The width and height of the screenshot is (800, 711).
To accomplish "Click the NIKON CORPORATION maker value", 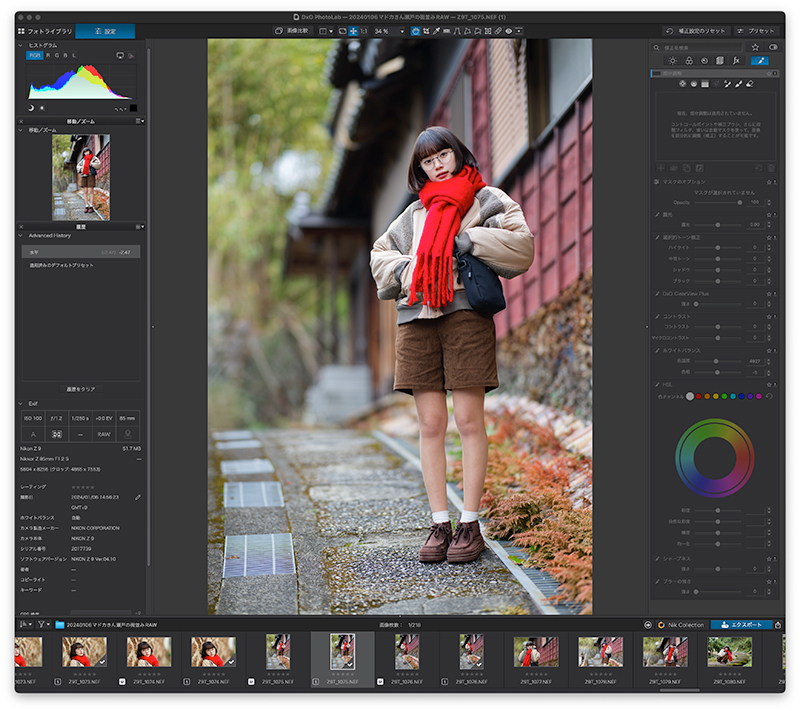I will coord(95,528).
